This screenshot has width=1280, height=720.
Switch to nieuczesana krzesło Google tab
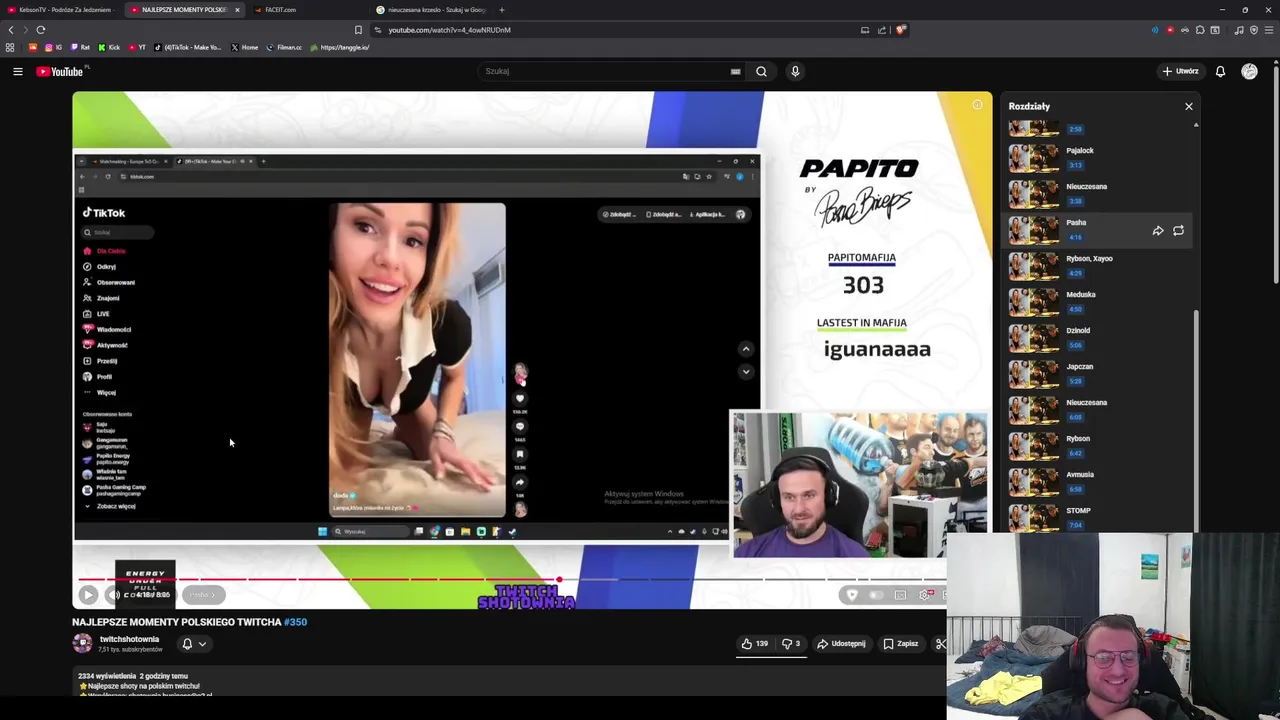click(430, 10)
